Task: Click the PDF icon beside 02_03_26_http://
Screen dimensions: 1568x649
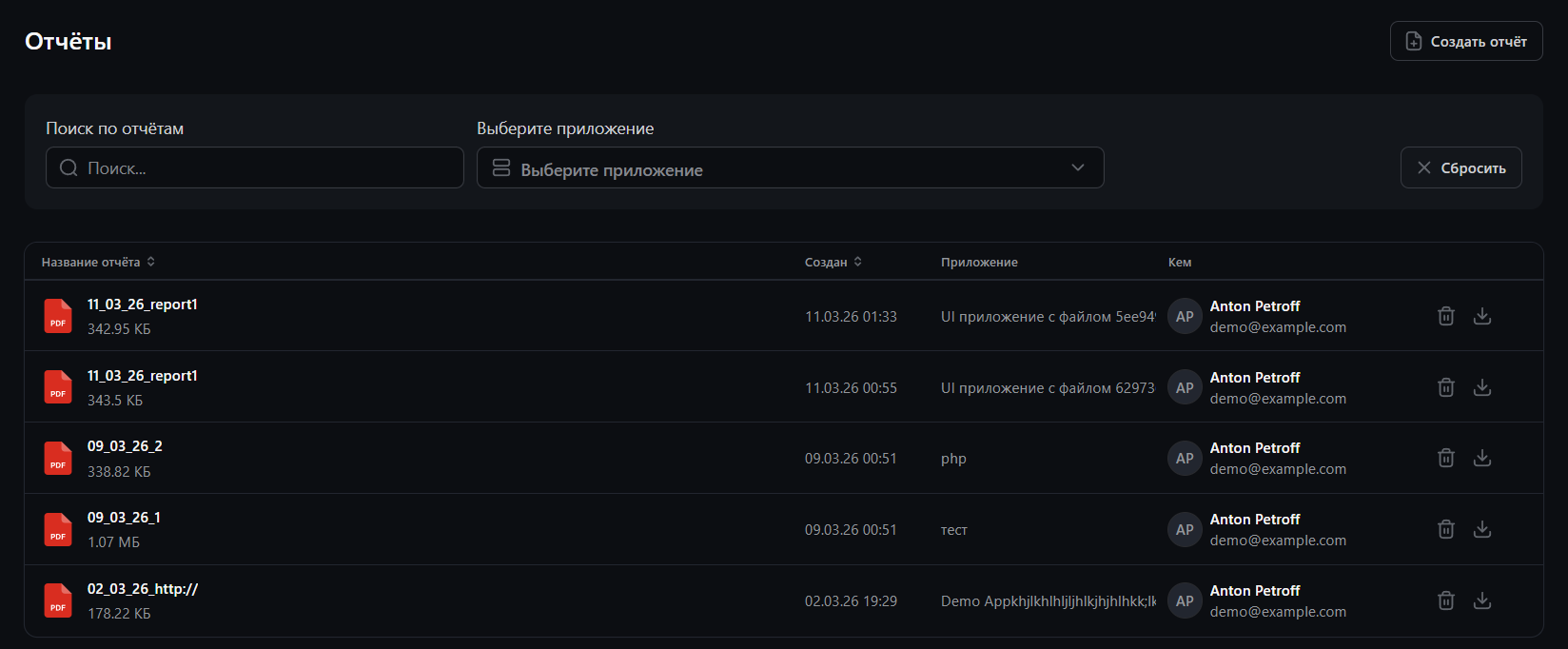Action: coord(58,600)
